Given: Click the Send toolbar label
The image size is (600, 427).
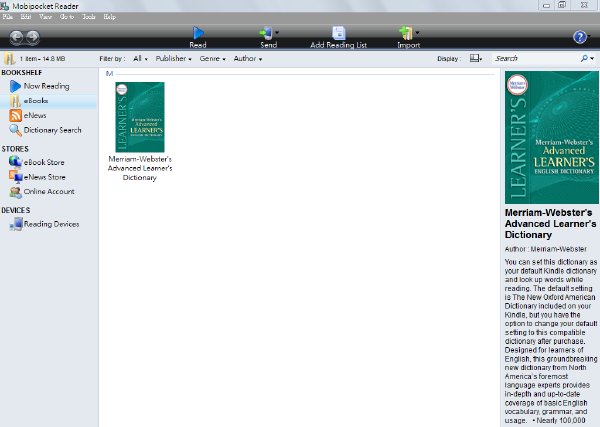Looking at the screenshot, I should pos(269,45).
